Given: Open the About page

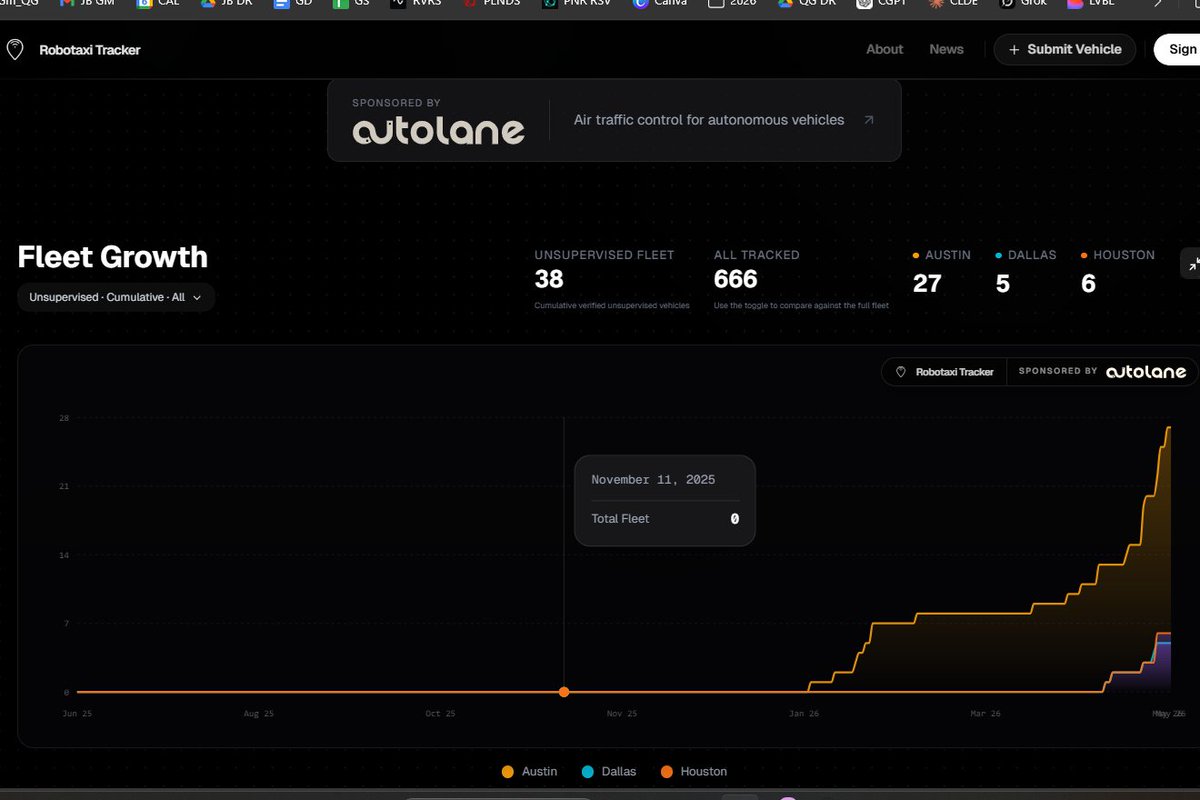Looking at the screenshot, I should pyautogui.click(x=884, y=49).
